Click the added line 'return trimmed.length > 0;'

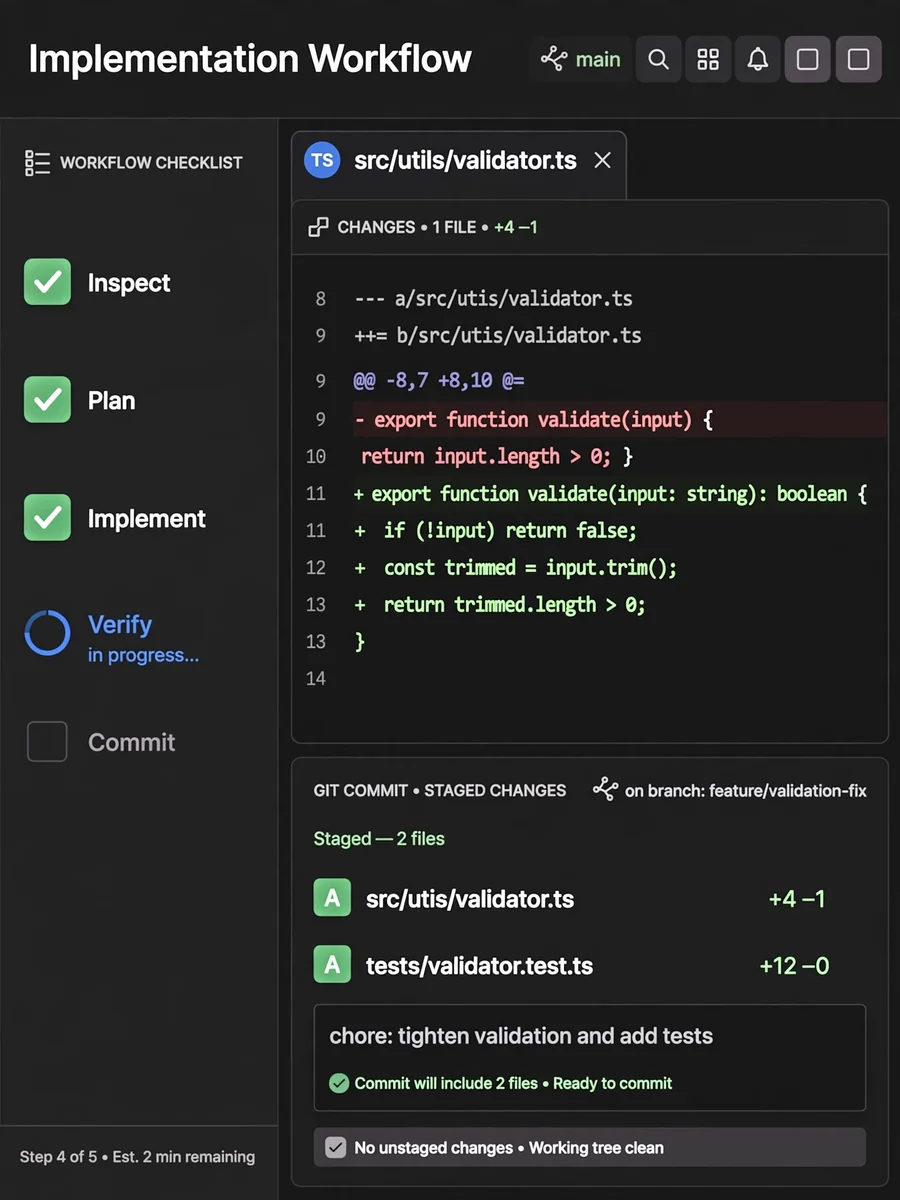500,604
